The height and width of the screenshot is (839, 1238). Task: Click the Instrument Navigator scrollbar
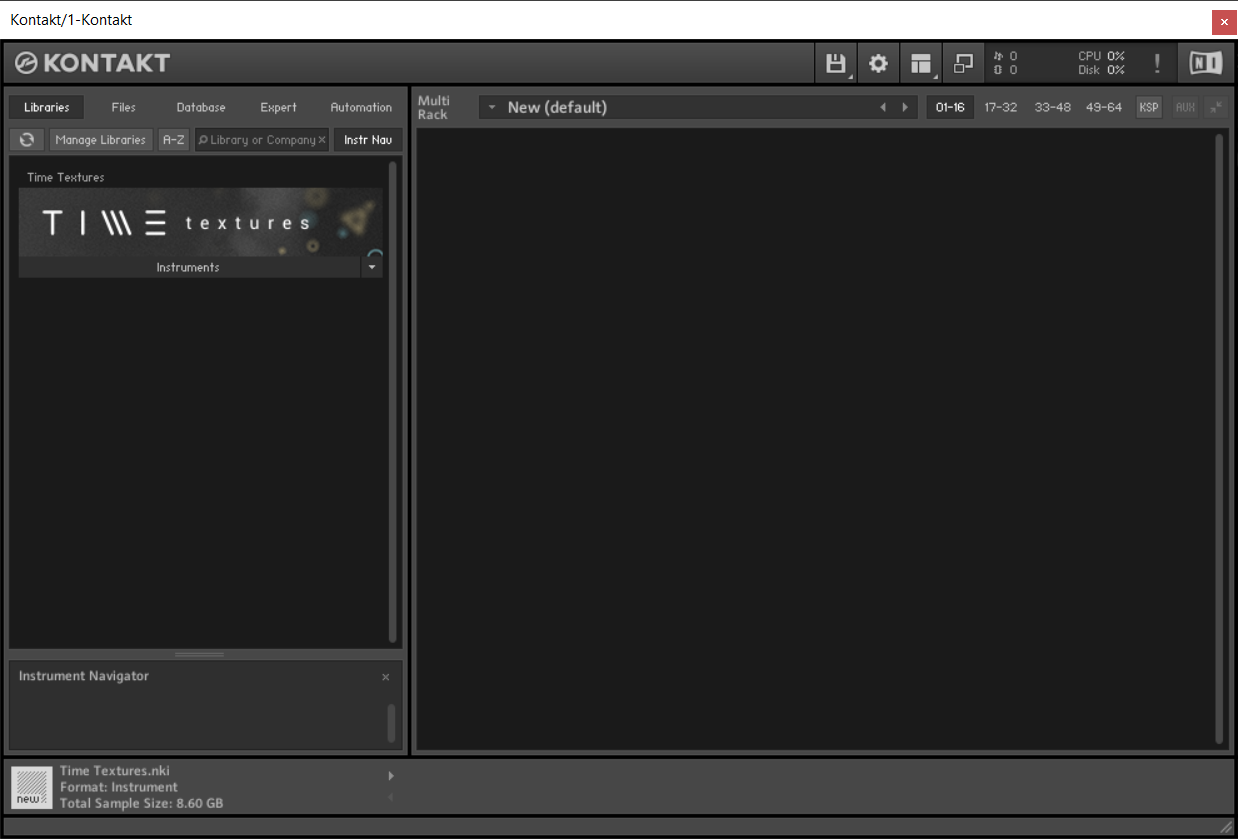coord(391,723)
